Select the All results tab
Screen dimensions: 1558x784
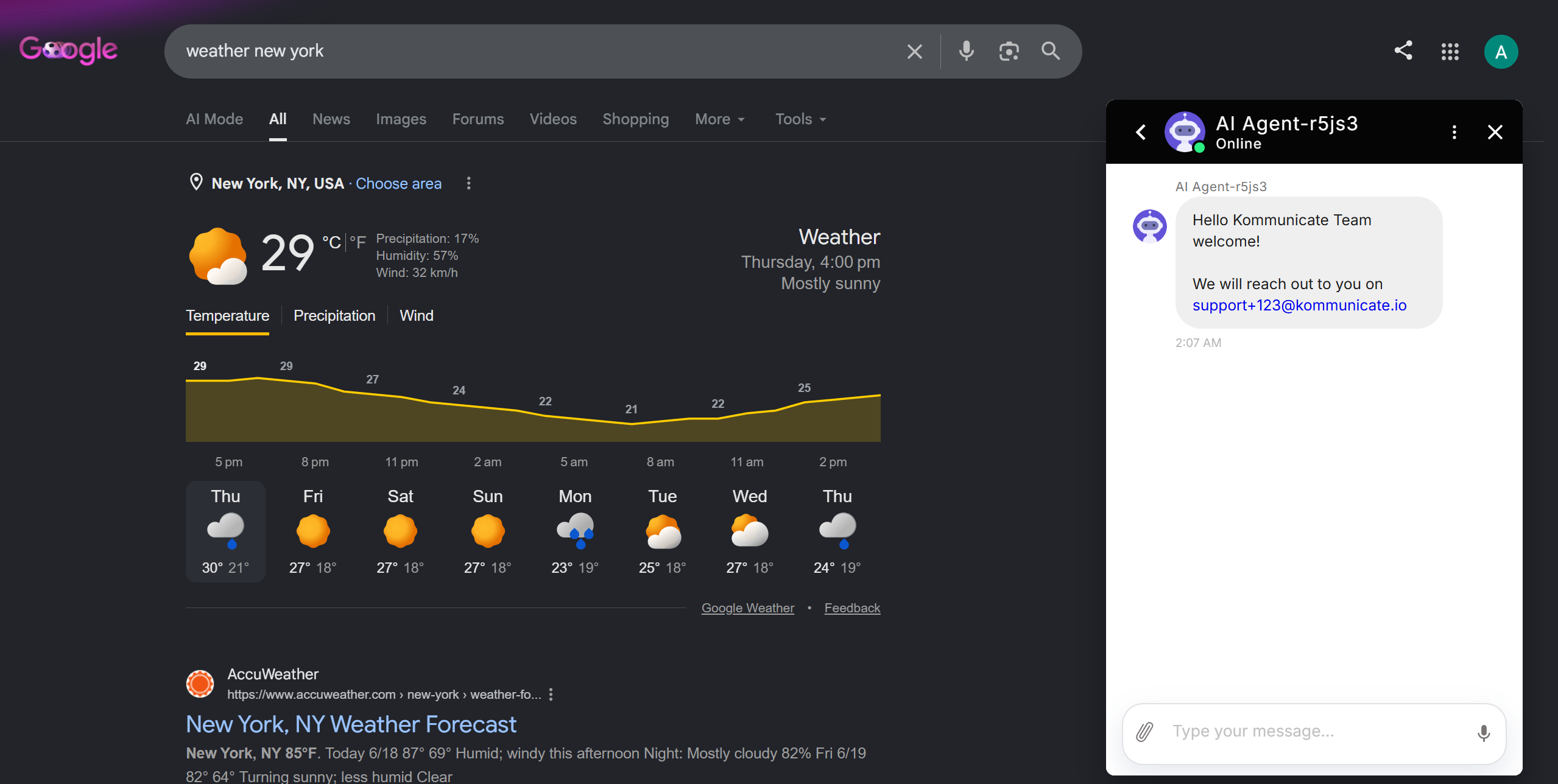tap(278, 119)
